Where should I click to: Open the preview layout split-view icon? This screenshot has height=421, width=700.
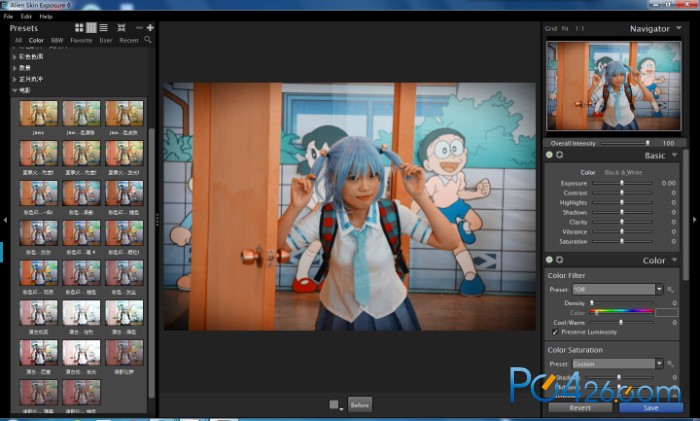[335, 405]
